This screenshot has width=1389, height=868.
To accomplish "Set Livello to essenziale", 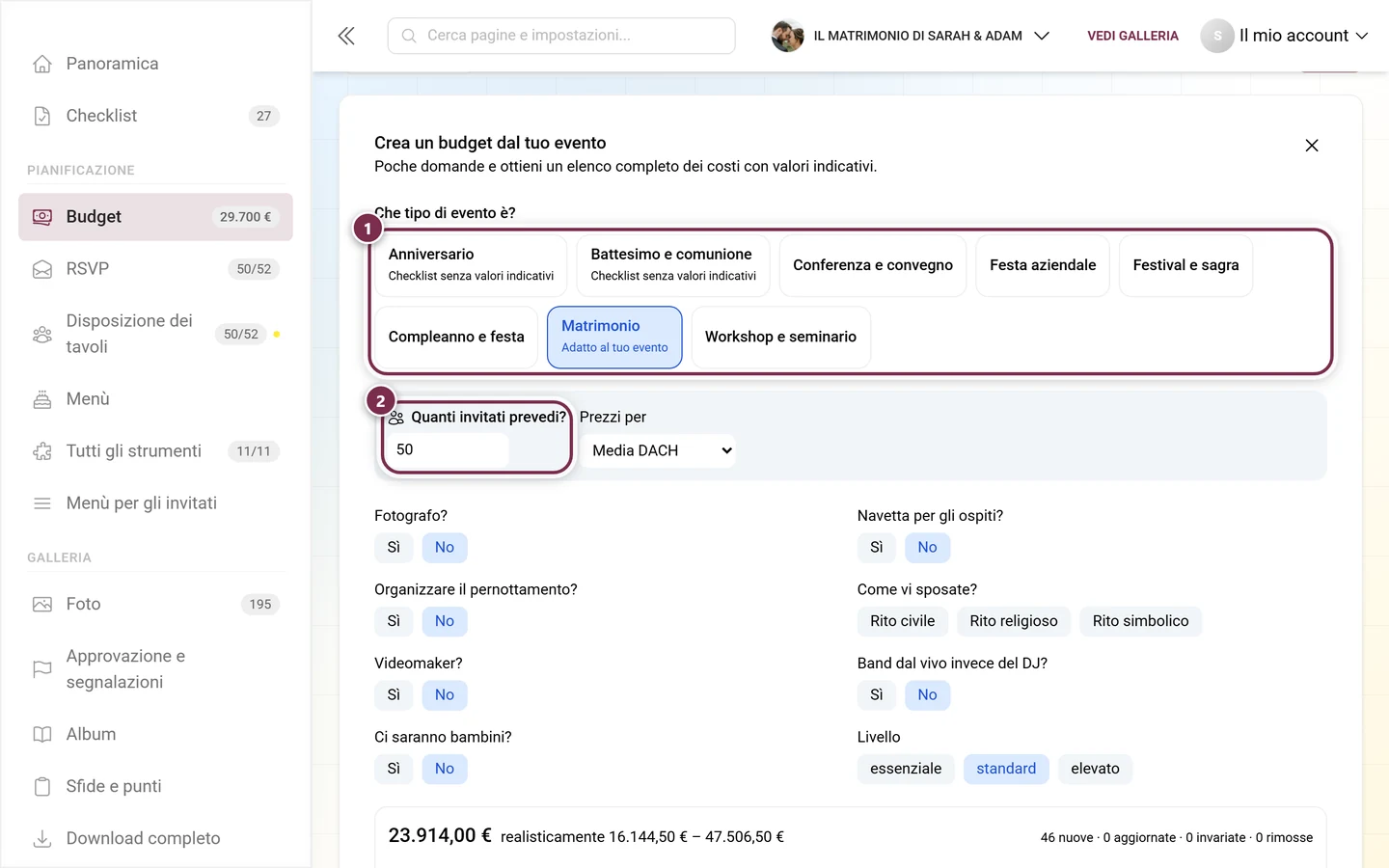I will click(906, 769).
